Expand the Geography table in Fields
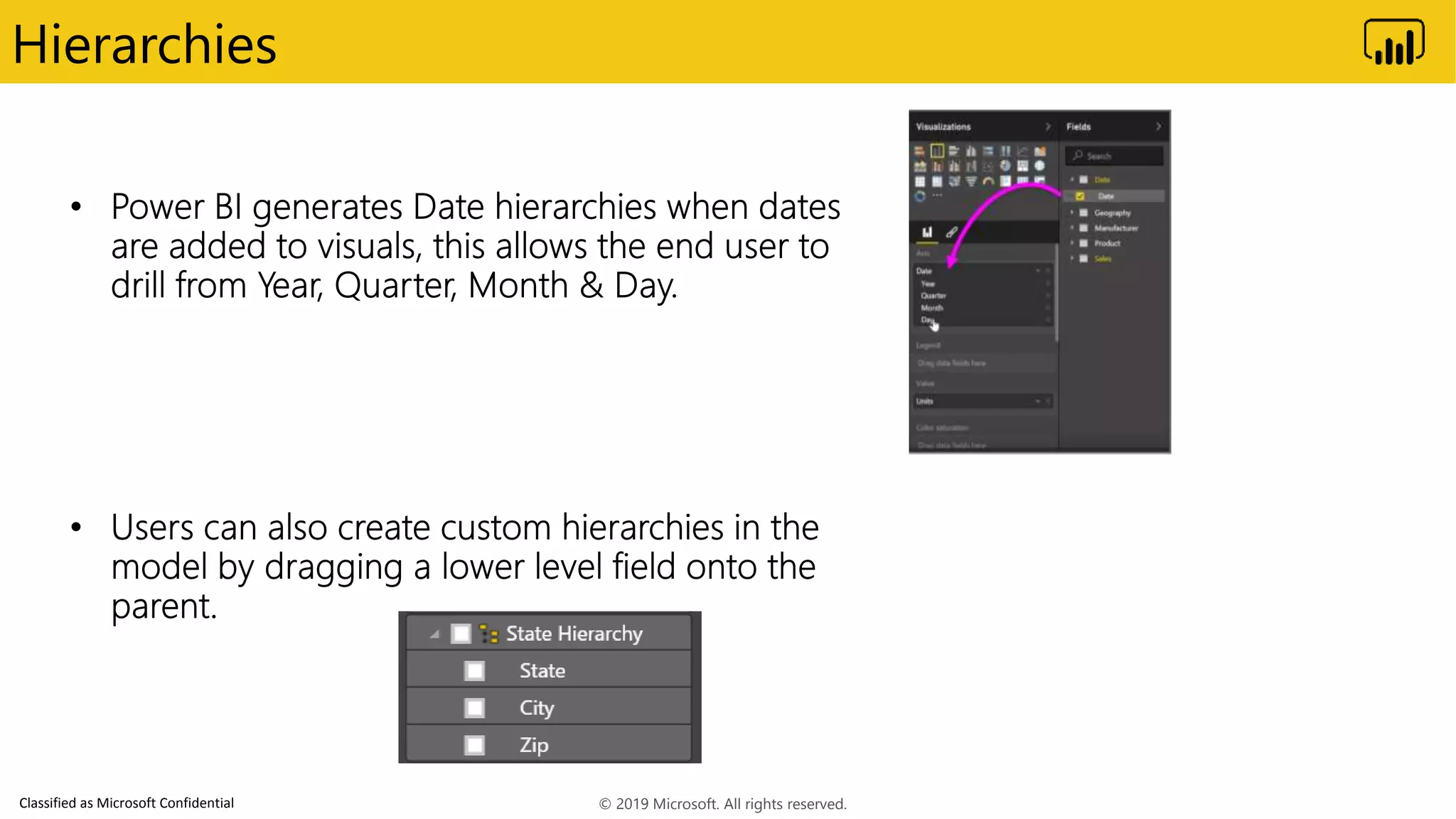Viewport: 1456px width, 819px height. click(x=1072, y=213)
